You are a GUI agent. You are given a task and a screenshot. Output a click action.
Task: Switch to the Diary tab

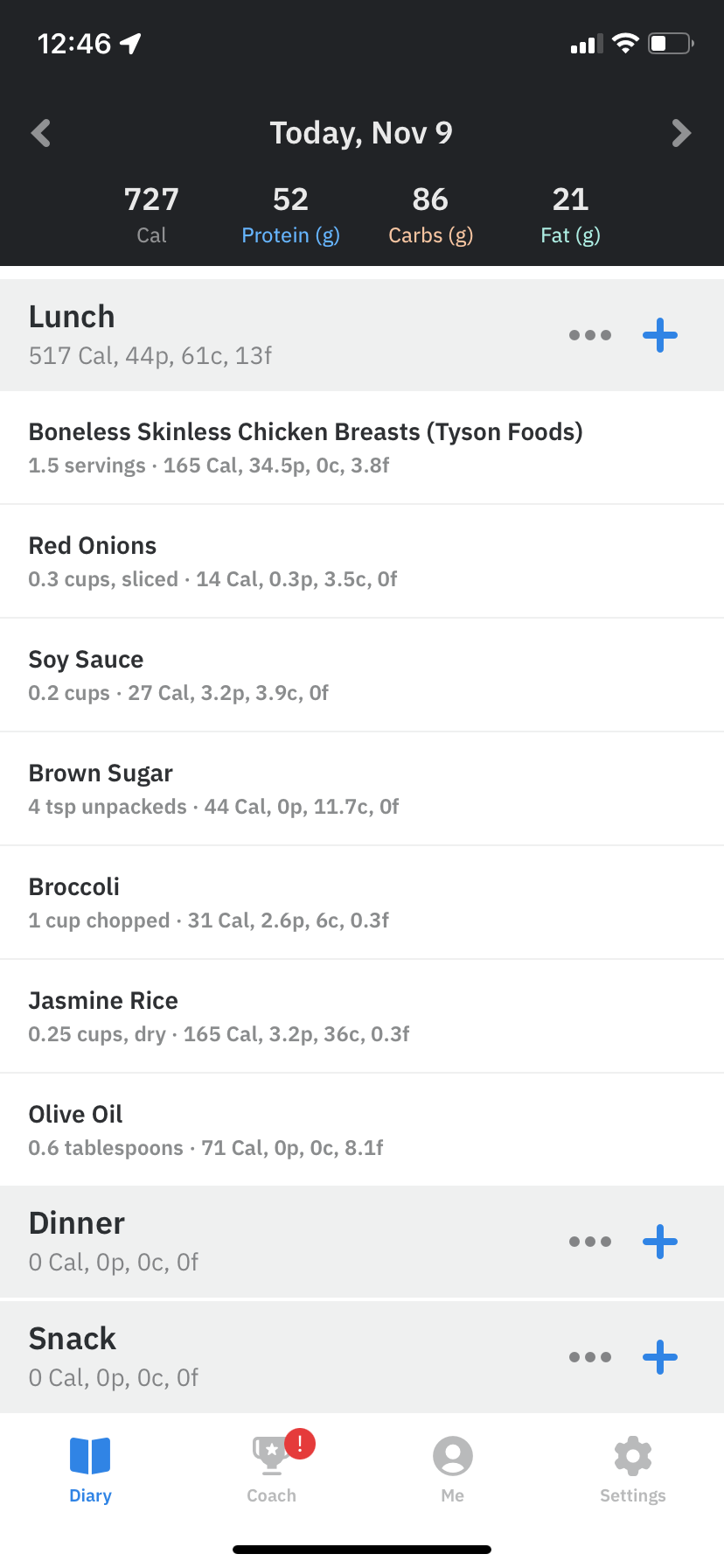90,1470
